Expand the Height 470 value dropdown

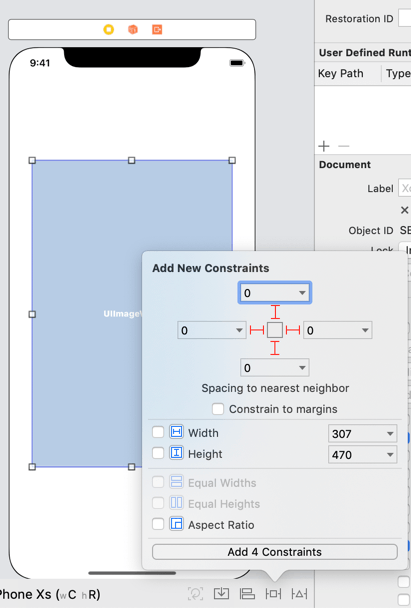(390, 455)
